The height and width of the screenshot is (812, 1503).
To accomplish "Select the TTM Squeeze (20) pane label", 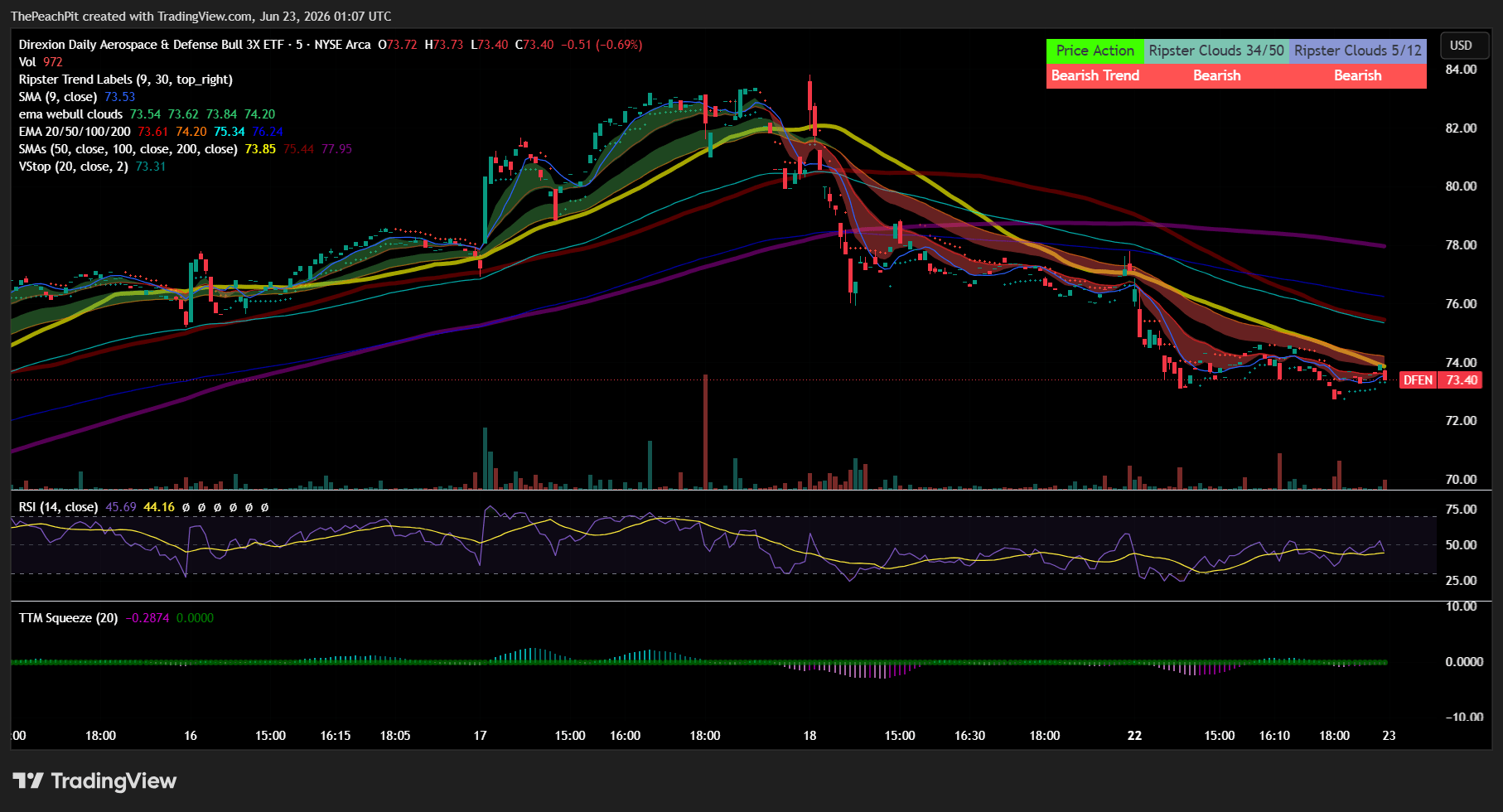I will [x=69, y=618].
